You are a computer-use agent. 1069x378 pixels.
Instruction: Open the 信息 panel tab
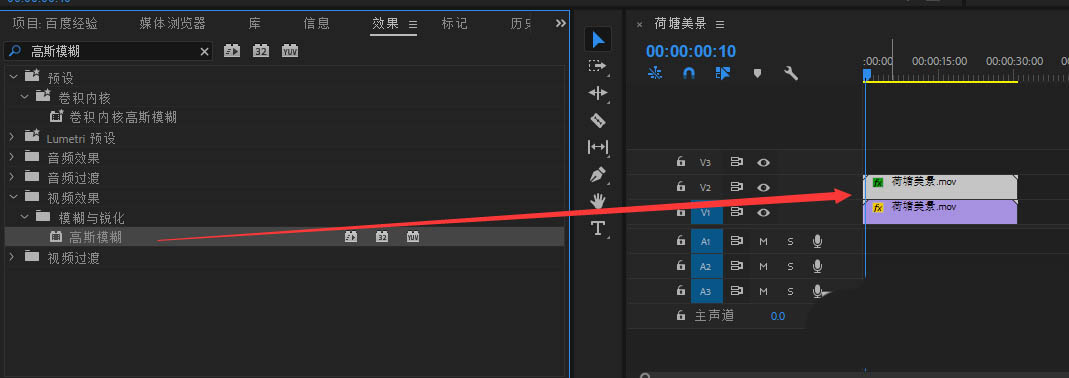point(316,24)
